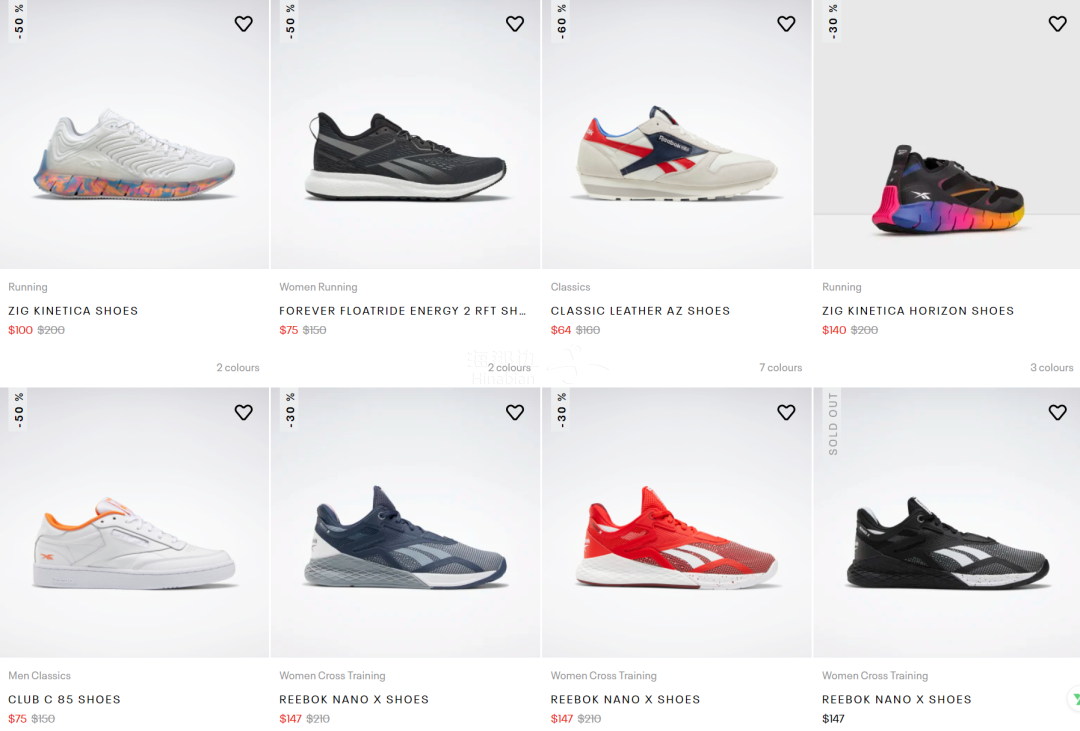Click the black Zig Kinetica Horizon photo
Image resolution: width=1080 pixels, height=731 pixels.
pos(947,190)
